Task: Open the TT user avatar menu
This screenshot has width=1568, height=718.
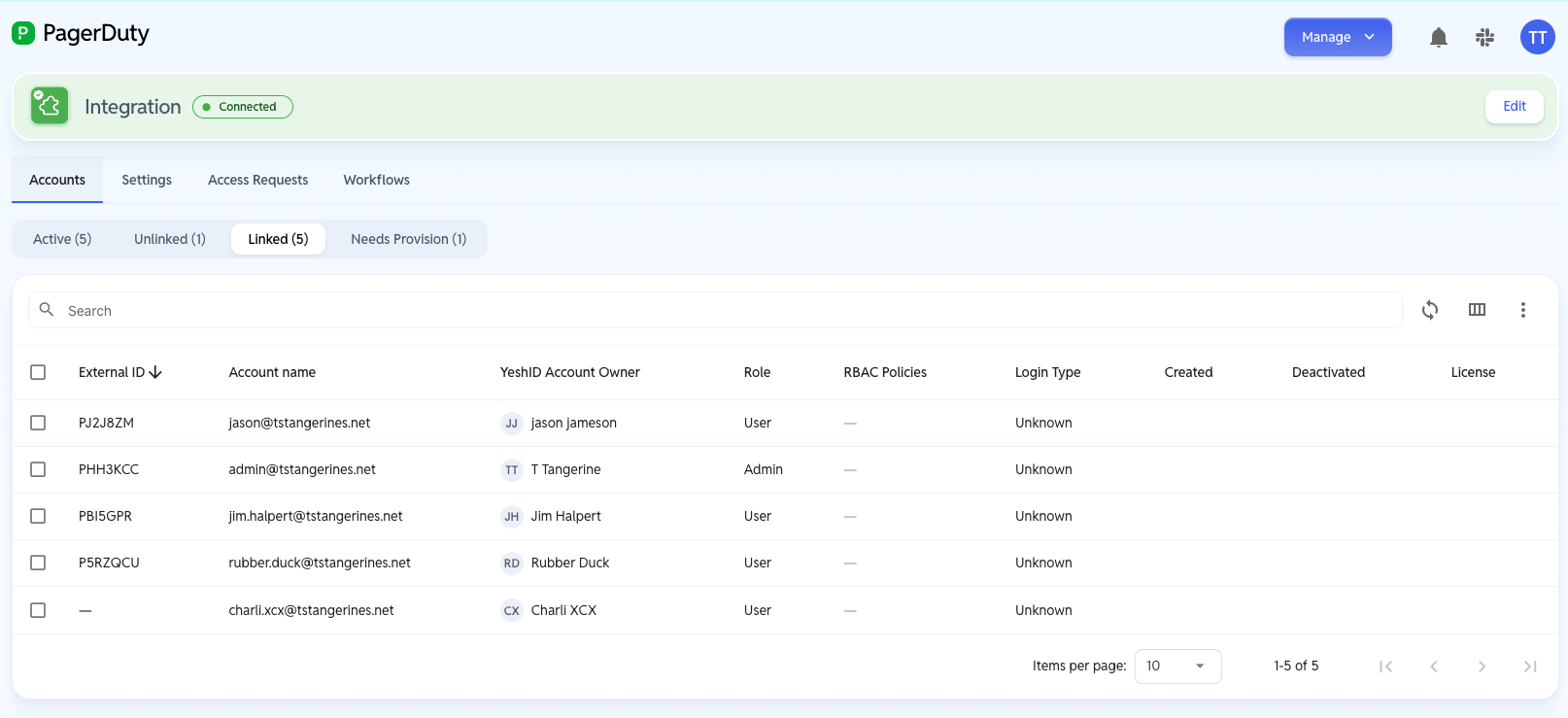Action: tap(1537, 37)
